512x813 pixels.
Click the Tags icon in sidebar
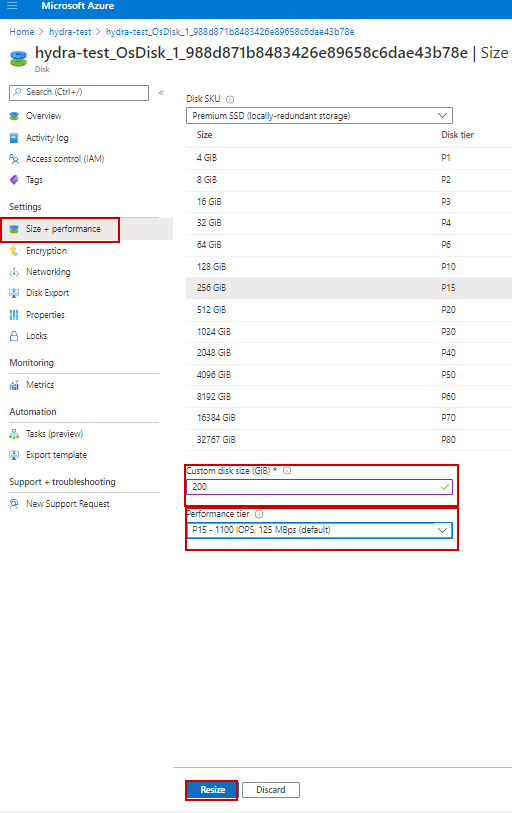pyautogui.click(x=14, y=180)
